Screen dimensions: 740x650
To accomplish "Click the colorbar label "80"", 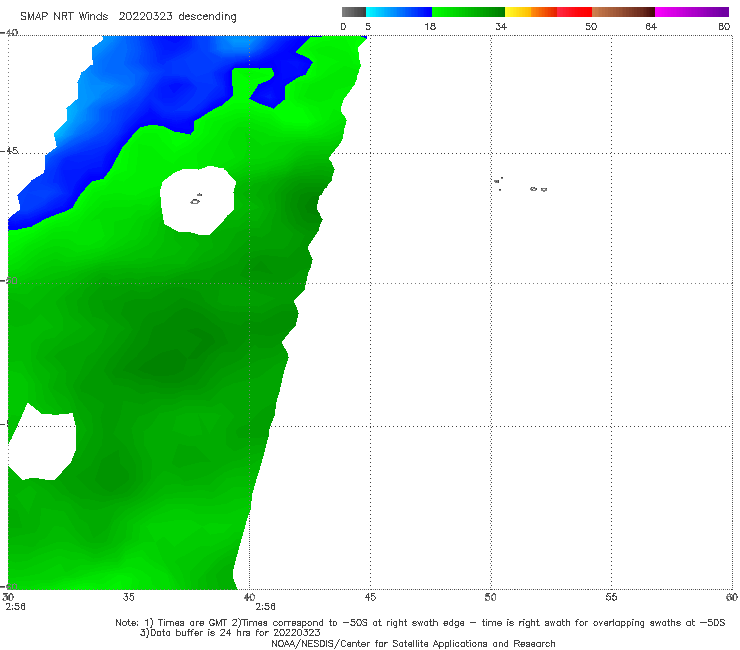I will 724,27.
